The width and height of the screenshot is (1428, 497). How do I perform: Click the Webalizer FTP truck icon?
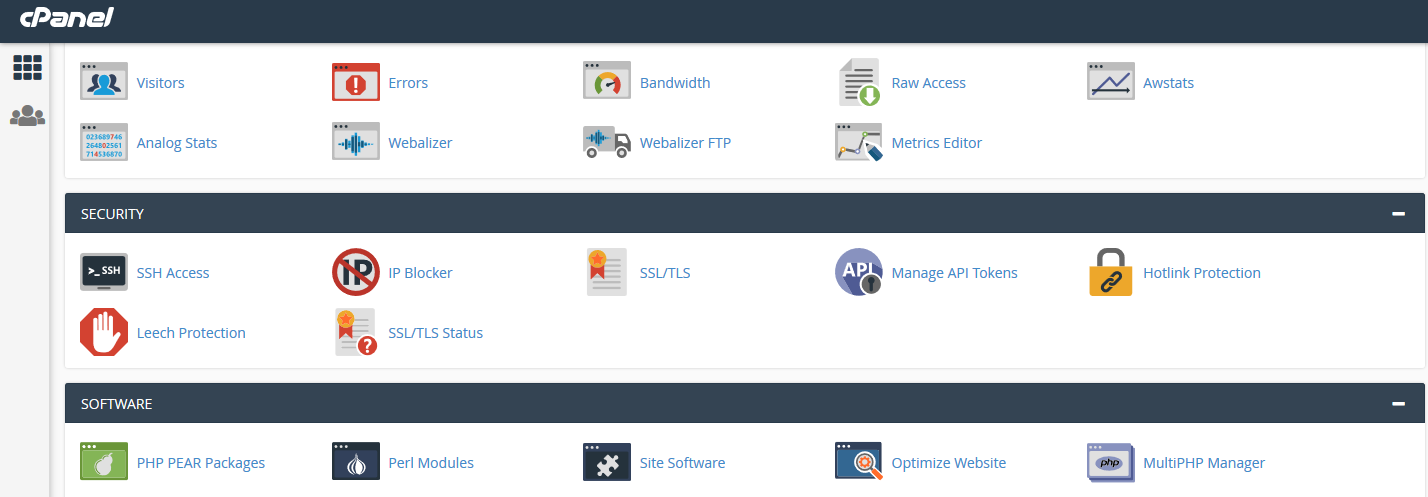tap(607, 142)
